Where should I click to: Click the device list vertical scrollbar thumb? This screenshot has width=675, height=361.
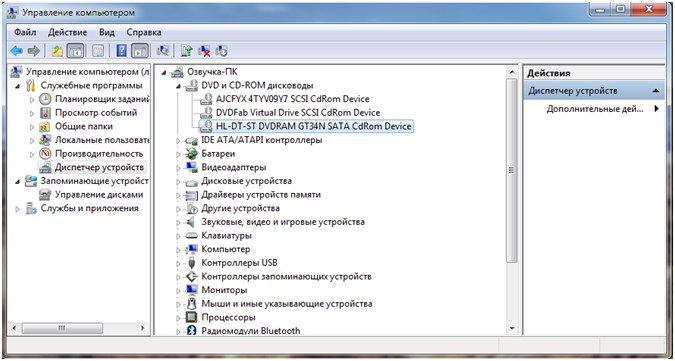512,171
